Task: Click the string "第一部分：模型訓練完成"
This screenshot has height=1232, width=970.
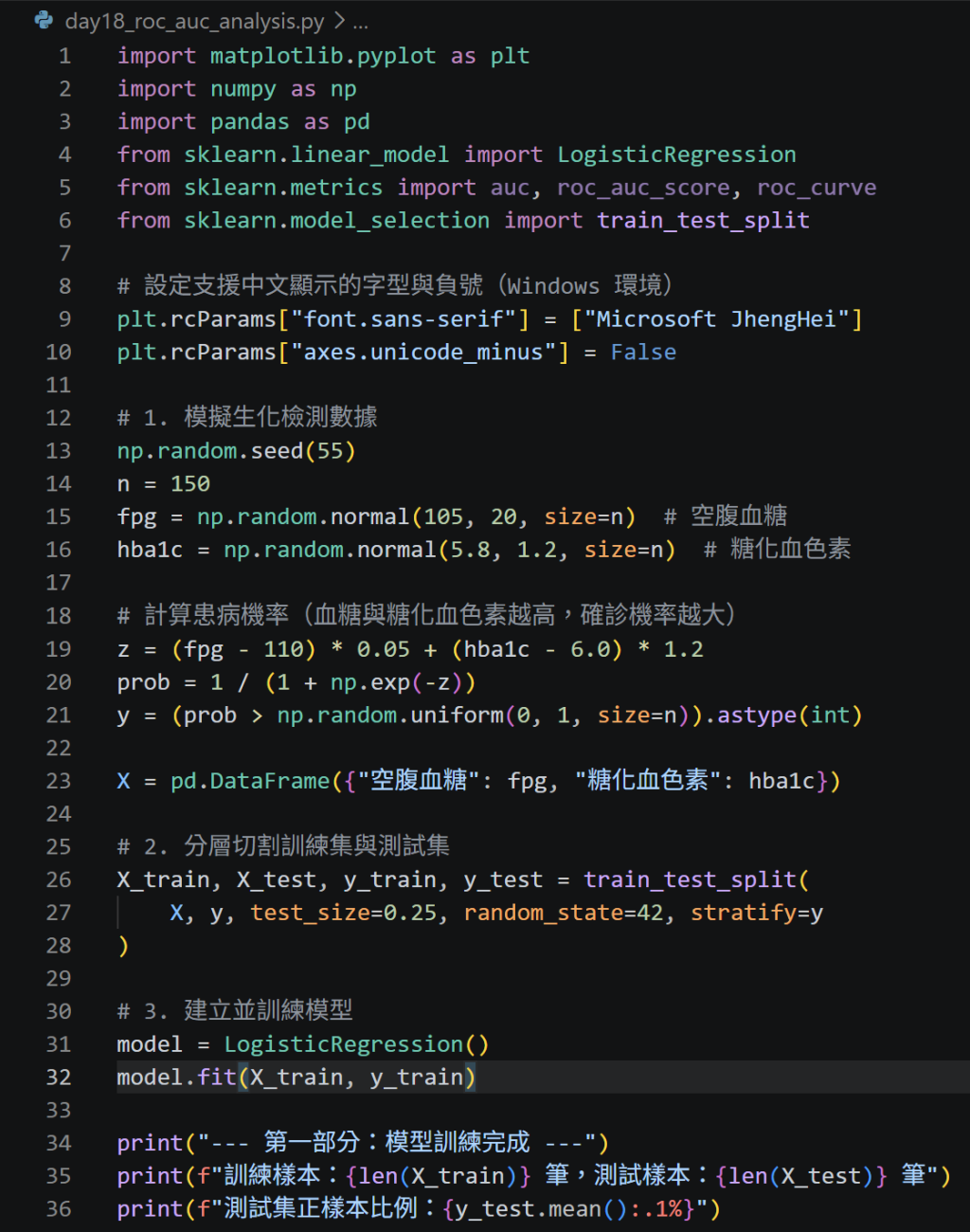Action: point(397,1143)
